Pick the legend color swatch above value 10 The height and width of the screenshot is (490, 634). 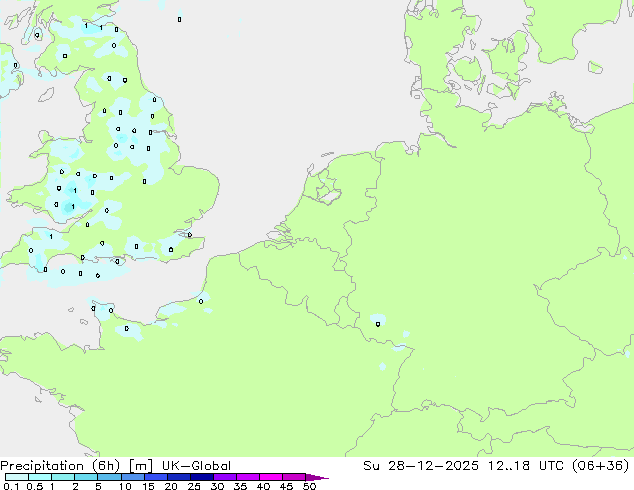(135, 477)
